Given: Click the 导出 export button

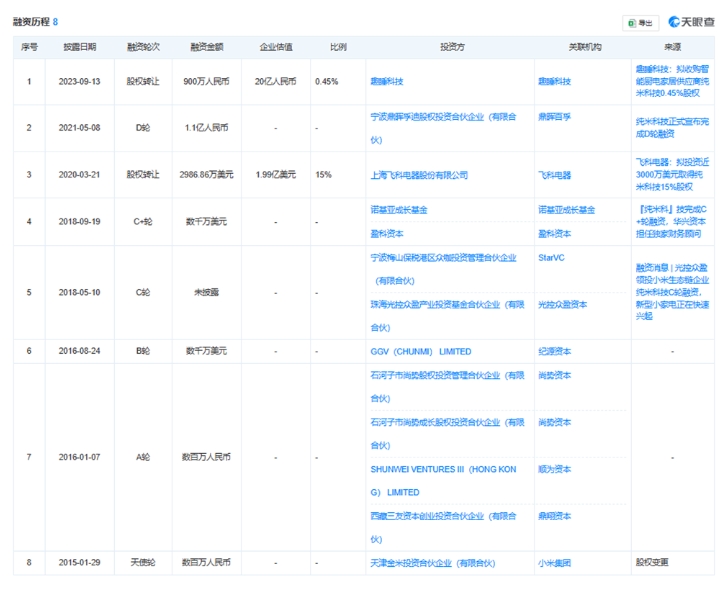Looking at the screenshot, I should tap(640, 23).
